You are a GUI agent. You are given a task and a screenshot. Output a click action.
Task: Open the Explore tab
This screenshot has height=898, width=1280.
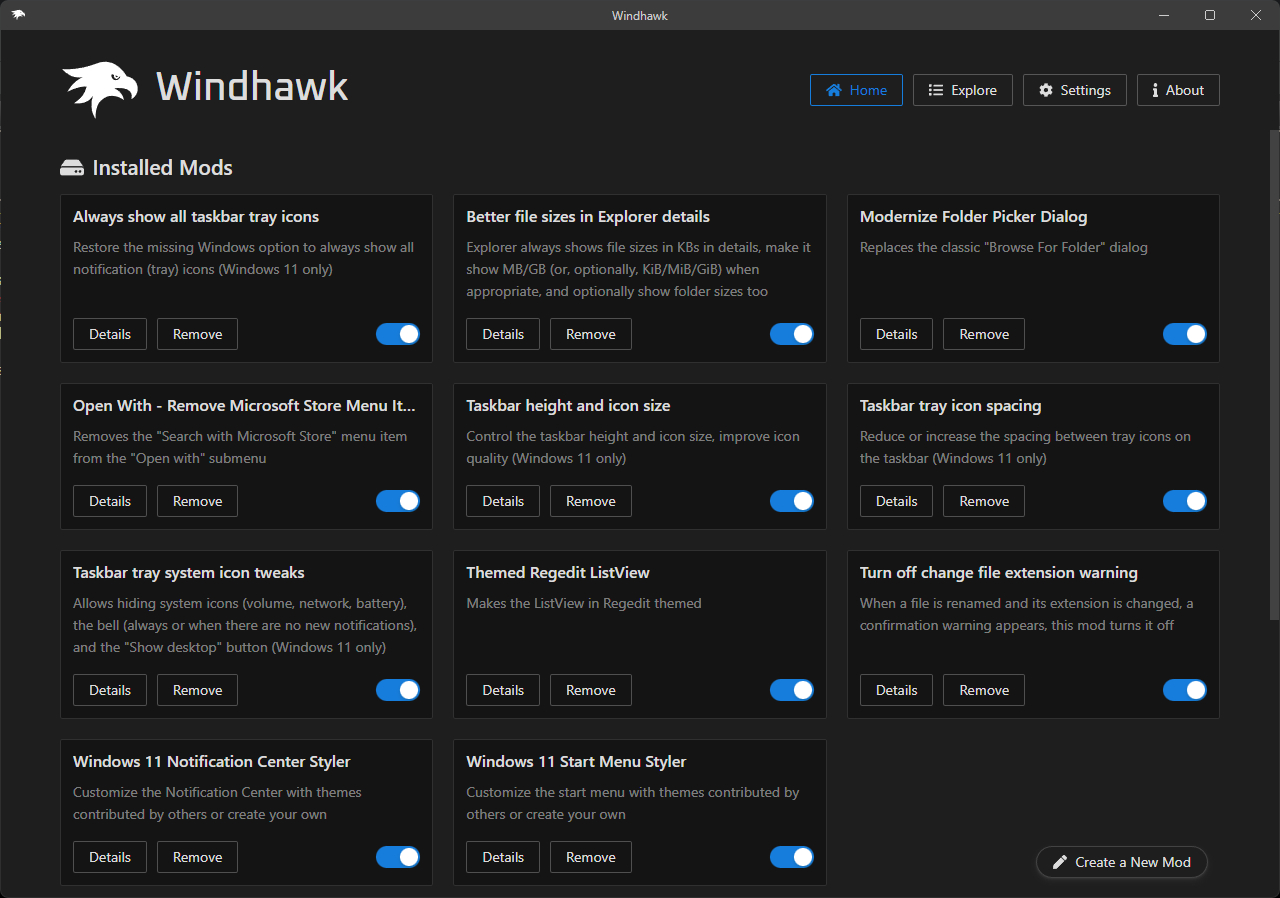[962, 90]
